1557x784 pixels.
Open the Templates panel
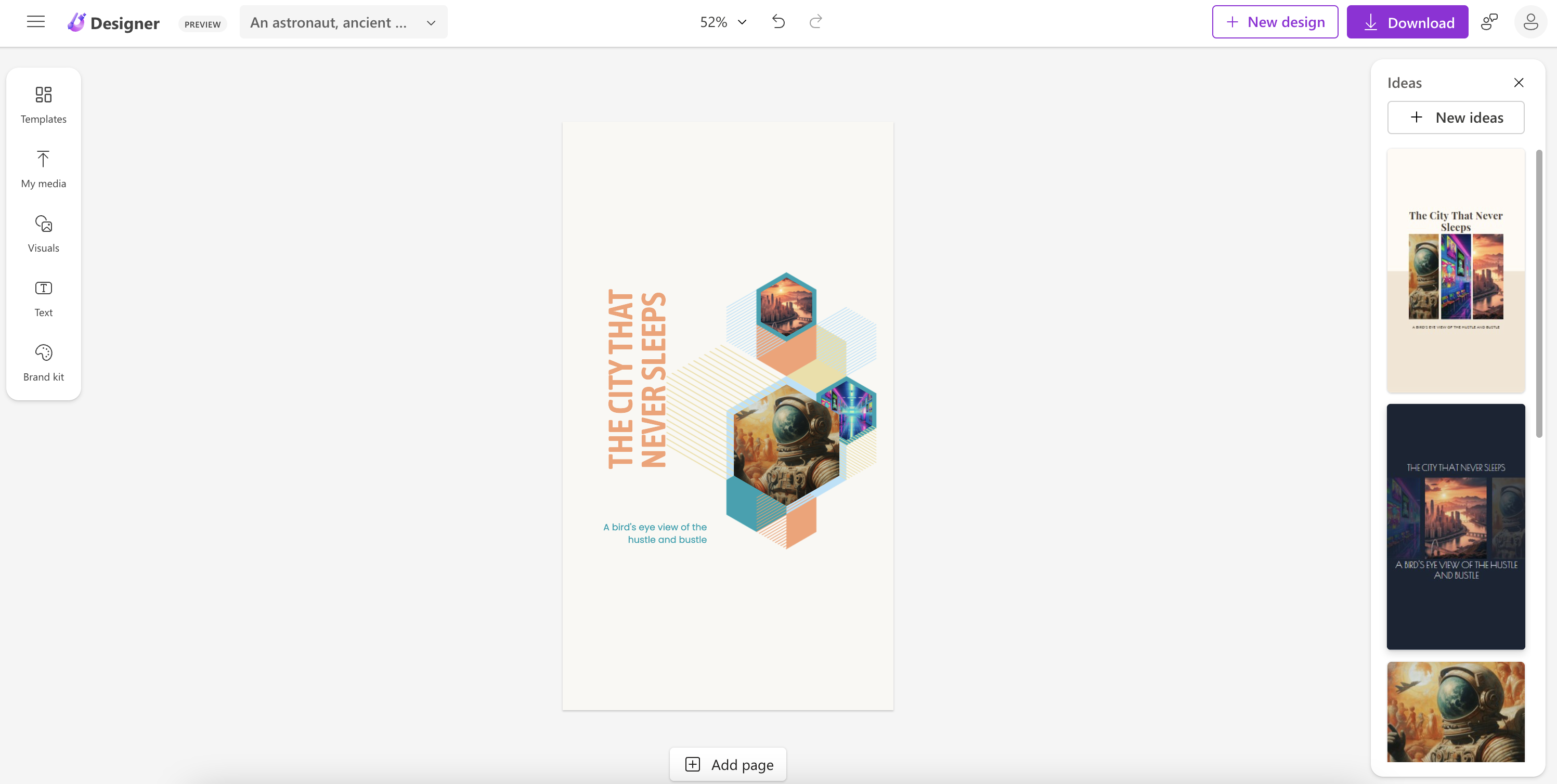(x=44, y=105)
